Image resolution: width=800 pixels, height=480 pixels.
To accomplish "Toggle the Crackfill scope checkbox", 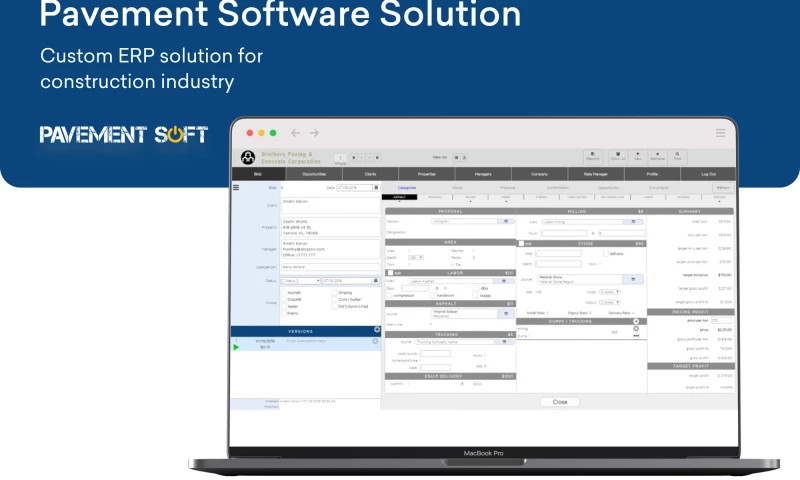I will point(284,299).
